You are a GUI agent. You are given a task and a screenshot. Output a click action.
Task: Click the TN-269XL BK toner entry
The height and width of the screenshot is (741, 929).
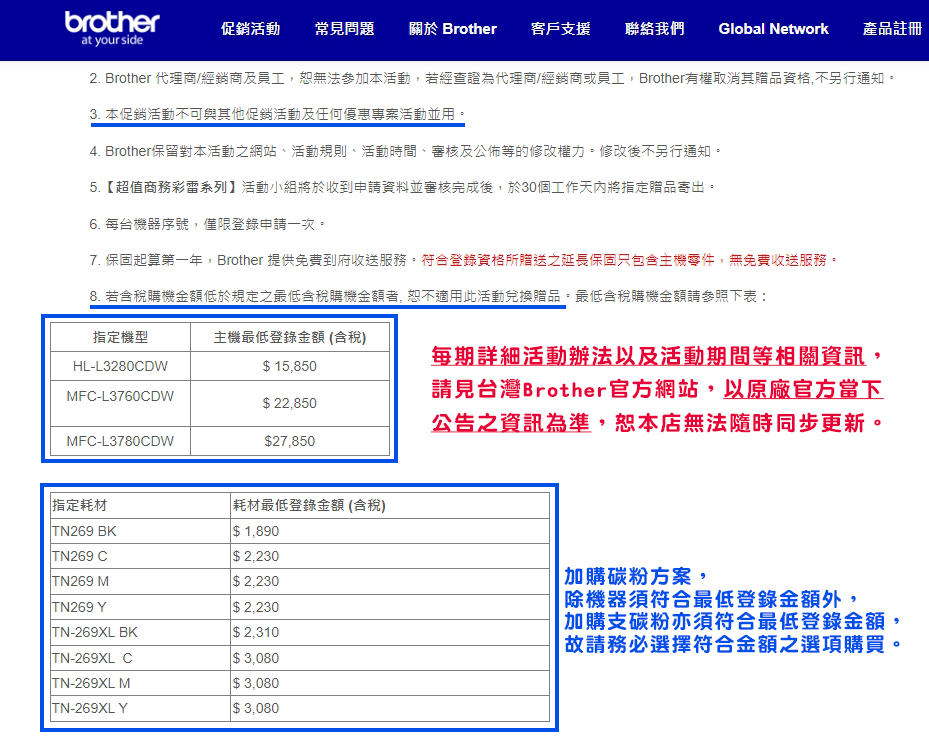pos(95,633)
